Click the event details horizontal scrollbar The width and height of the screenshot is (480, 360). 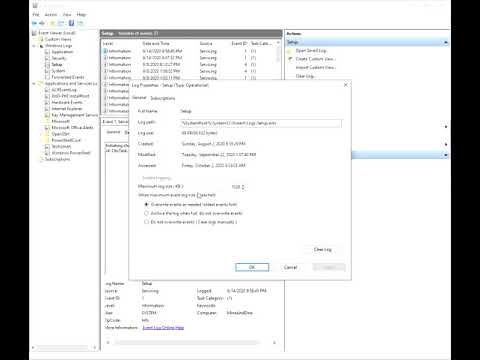(x=187, y=343)
